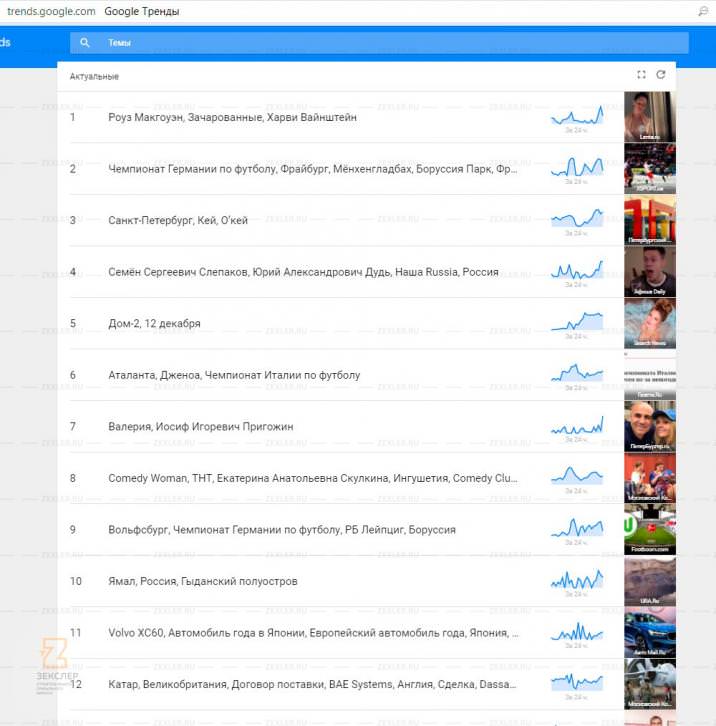The width and height of the screenshot is (716, 726).
Task: Click sparkline chart for Ямал trend
Action: [577, 579]
